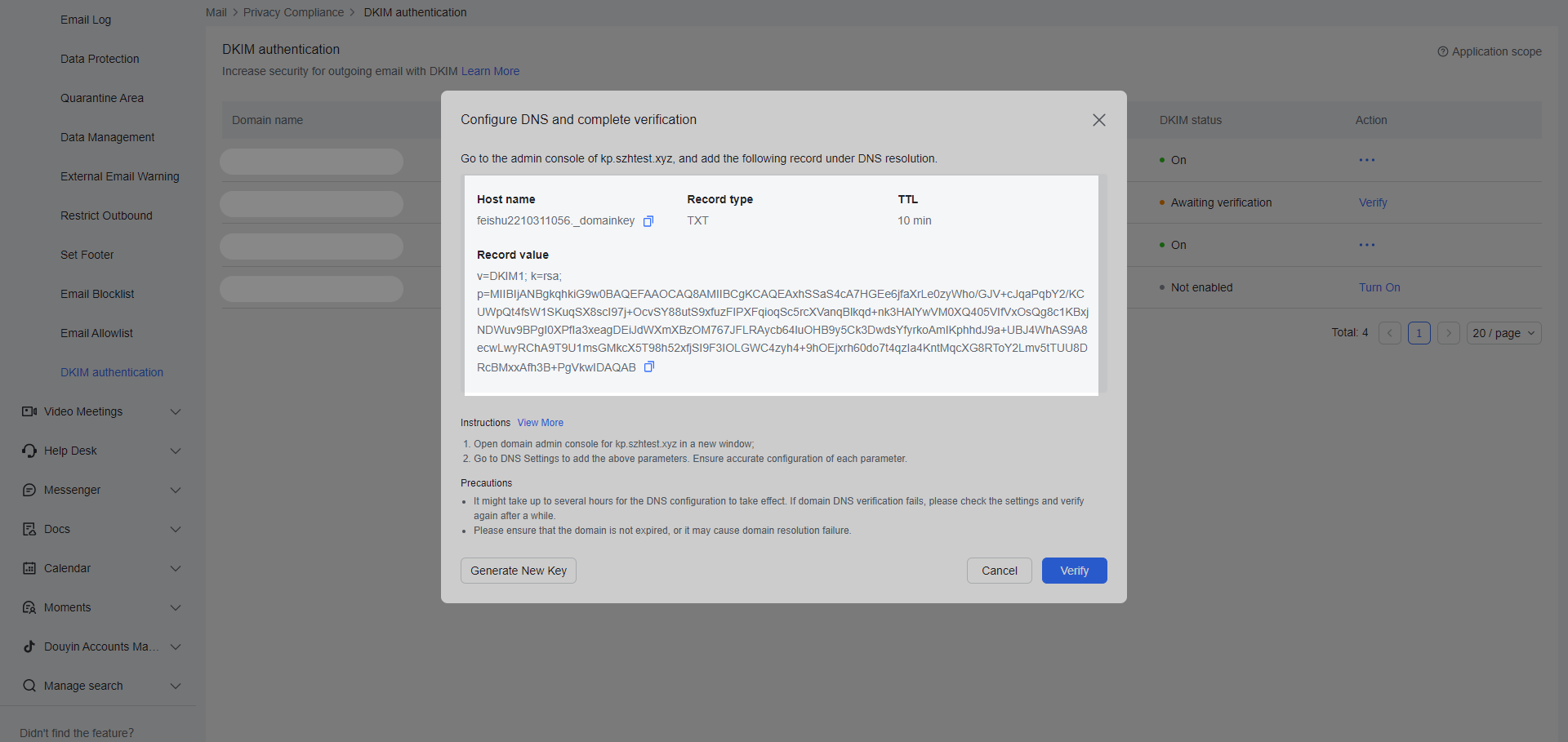The height and width of the screenshot is (742, 1568).
Task: Open the Docs document icon
Action: (29, 529)
